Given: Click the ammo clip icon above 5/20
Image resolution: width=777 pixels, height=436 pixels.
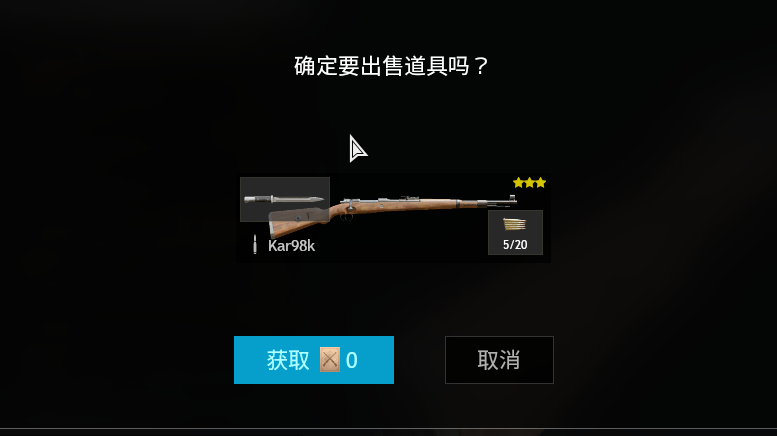Looking at the screenshot, I should (x=515, y=225).
